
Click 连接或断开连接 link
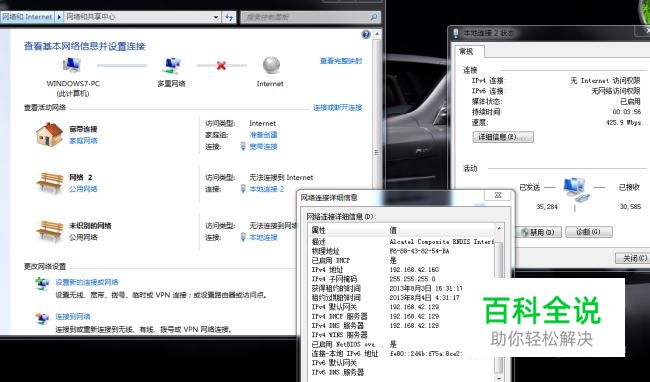tap(337, 108)
